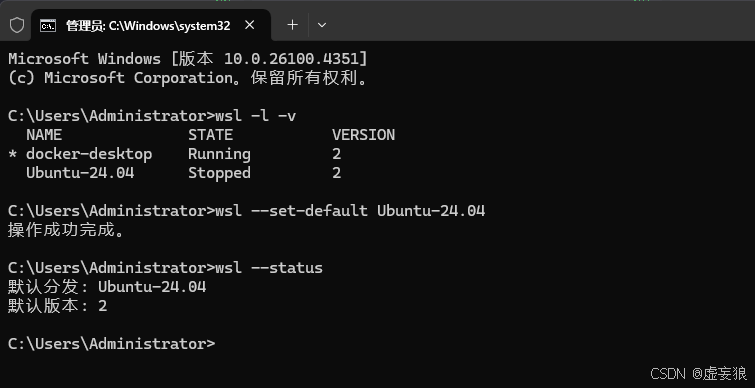Click the VERSION column header
Viewport: 755px width, 388px height.
[363, 135]
